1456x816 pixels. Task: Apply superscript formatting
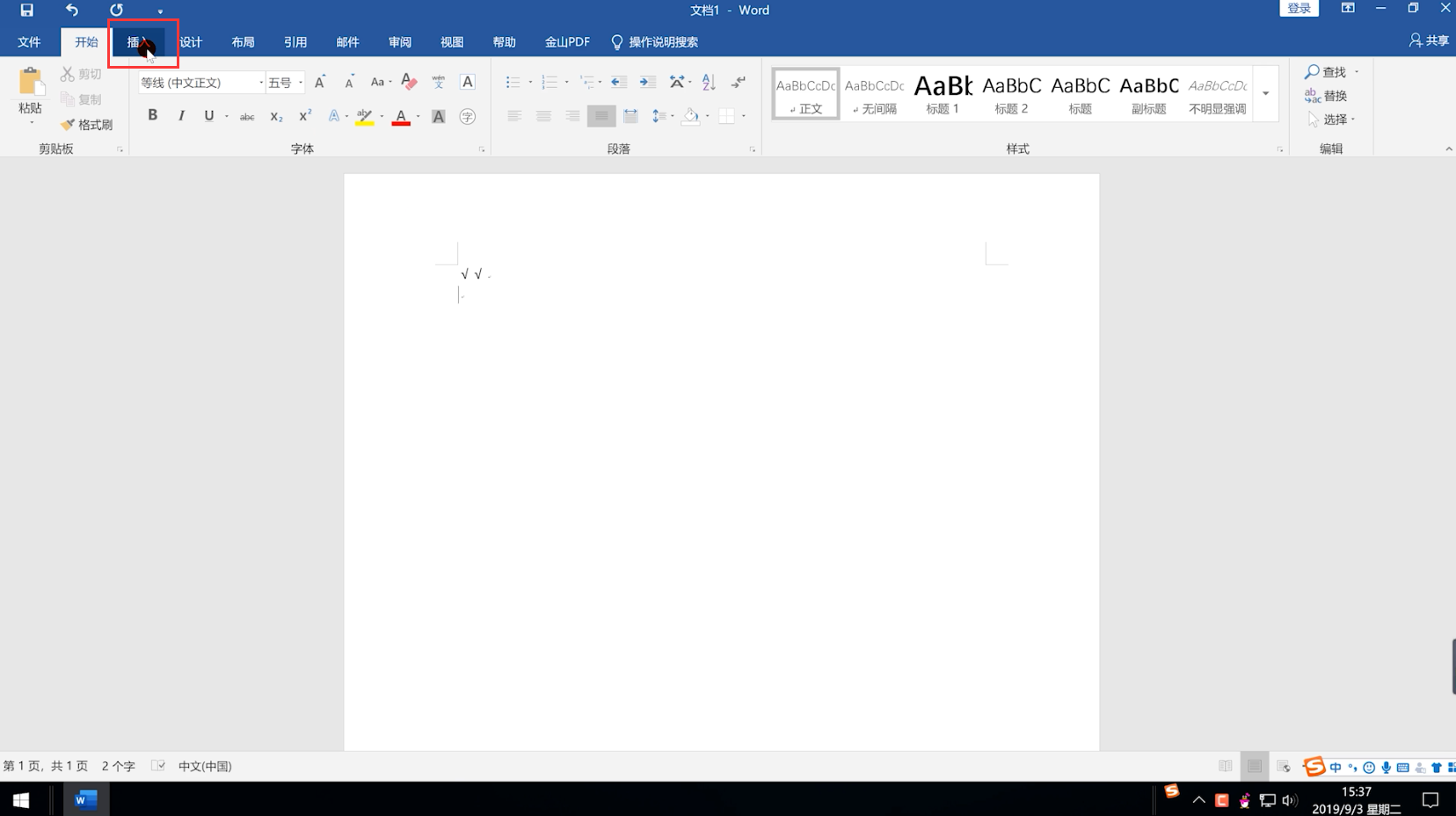305,116
